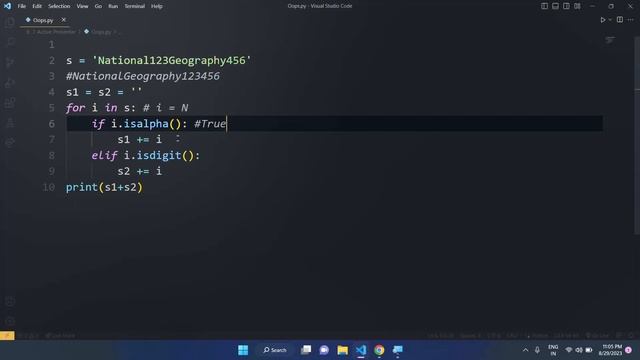Click the #True comment on line 6
This screenshot has width=640, height=360.
click(210, 124)
